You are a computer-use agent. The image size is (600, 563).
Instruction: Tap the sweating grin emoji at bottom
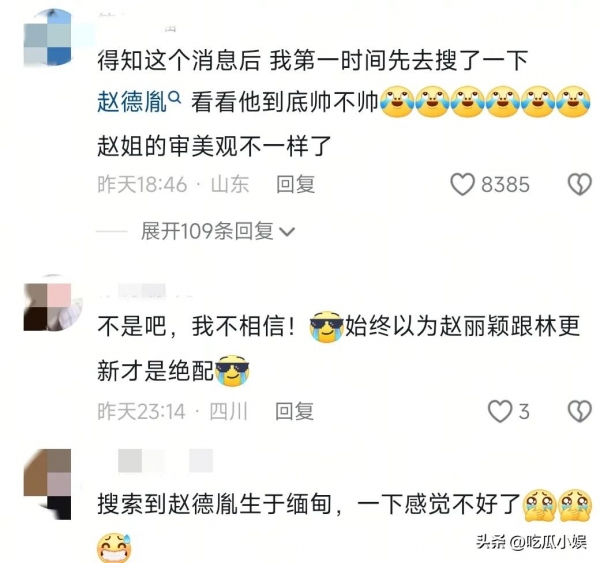114,548
